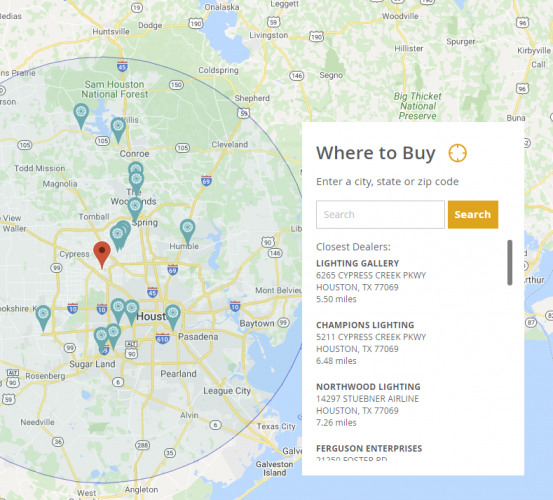Click the Livingston label on map
The width and height of the screenshot is (553, 500).
269,35
